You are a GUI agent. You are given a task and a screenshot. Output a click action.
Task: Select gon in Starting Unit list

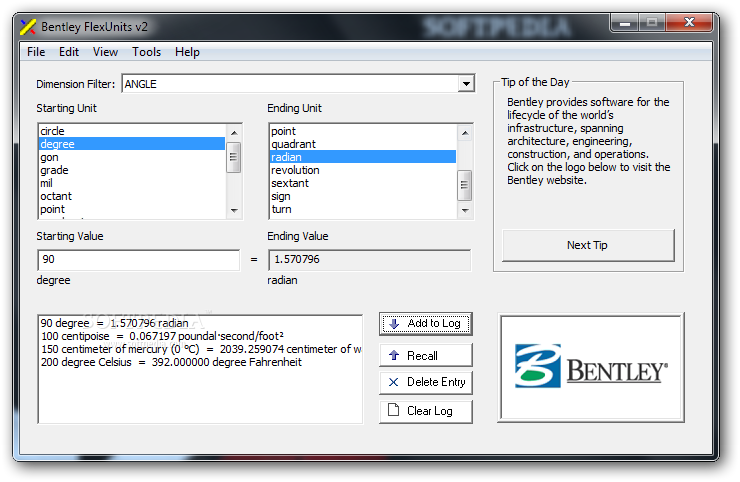[x=132, y=157]
